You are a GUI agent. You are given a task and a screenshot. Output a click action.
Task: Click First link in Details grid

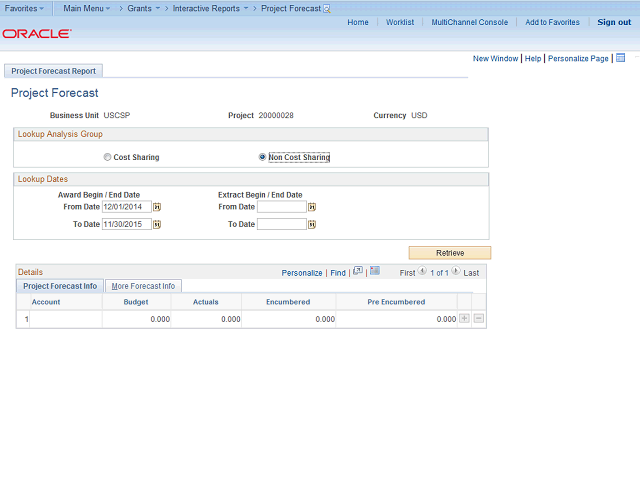point(407,273)
